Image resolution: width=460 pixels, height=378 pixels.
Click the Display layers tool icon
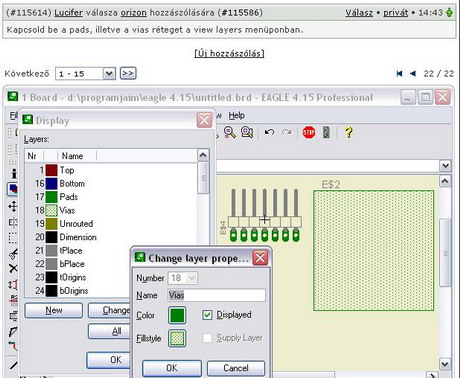point(13,189)
